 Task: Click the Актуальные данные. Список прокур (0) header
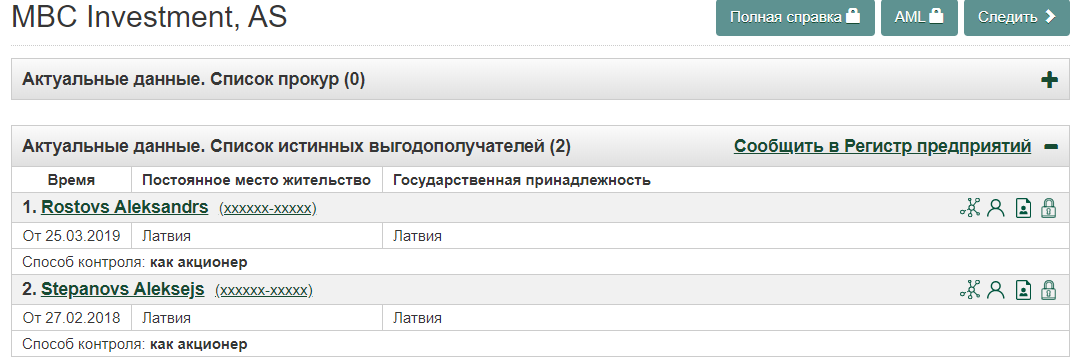click(194, 80)
